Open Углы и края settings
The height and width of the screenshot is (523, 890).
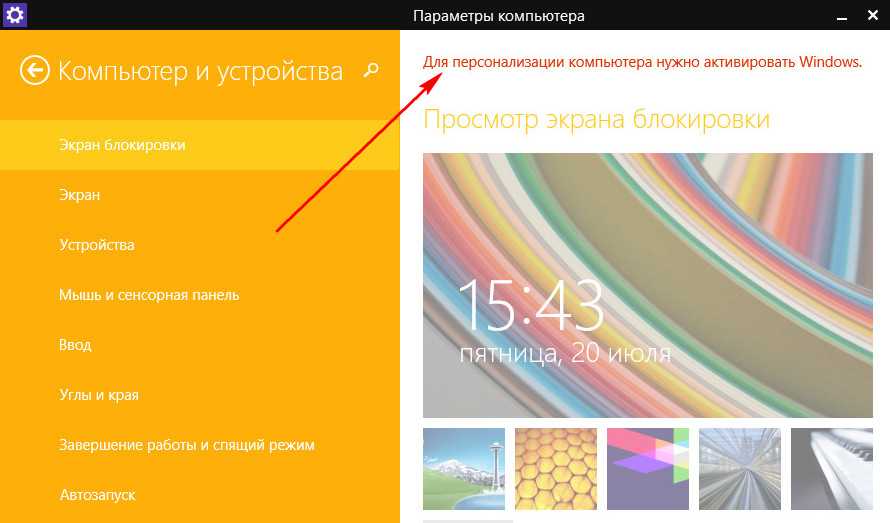pyautogui.click(x=99, y=395)
